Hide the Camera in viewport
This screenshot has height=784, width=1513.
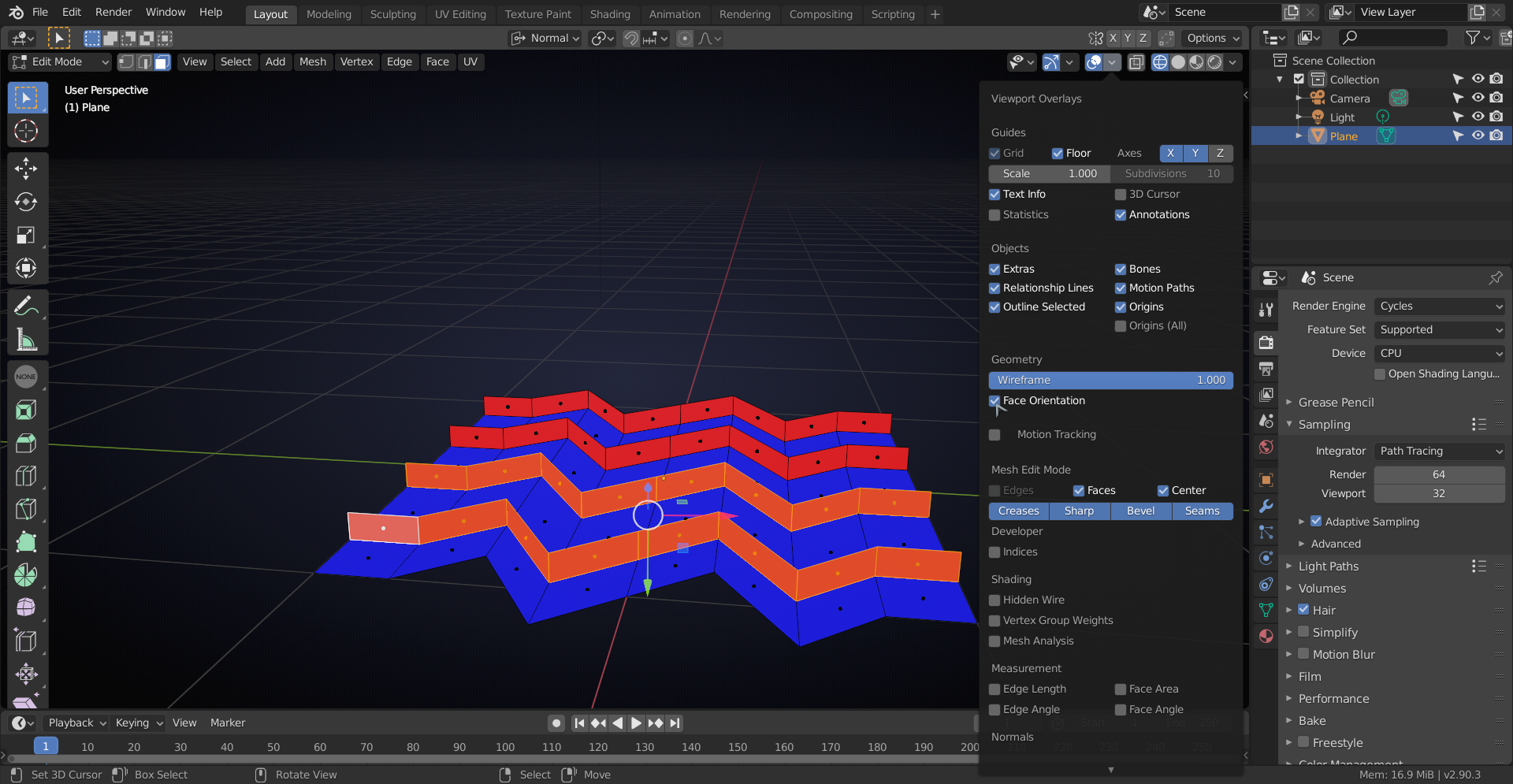coord(1478,98)
